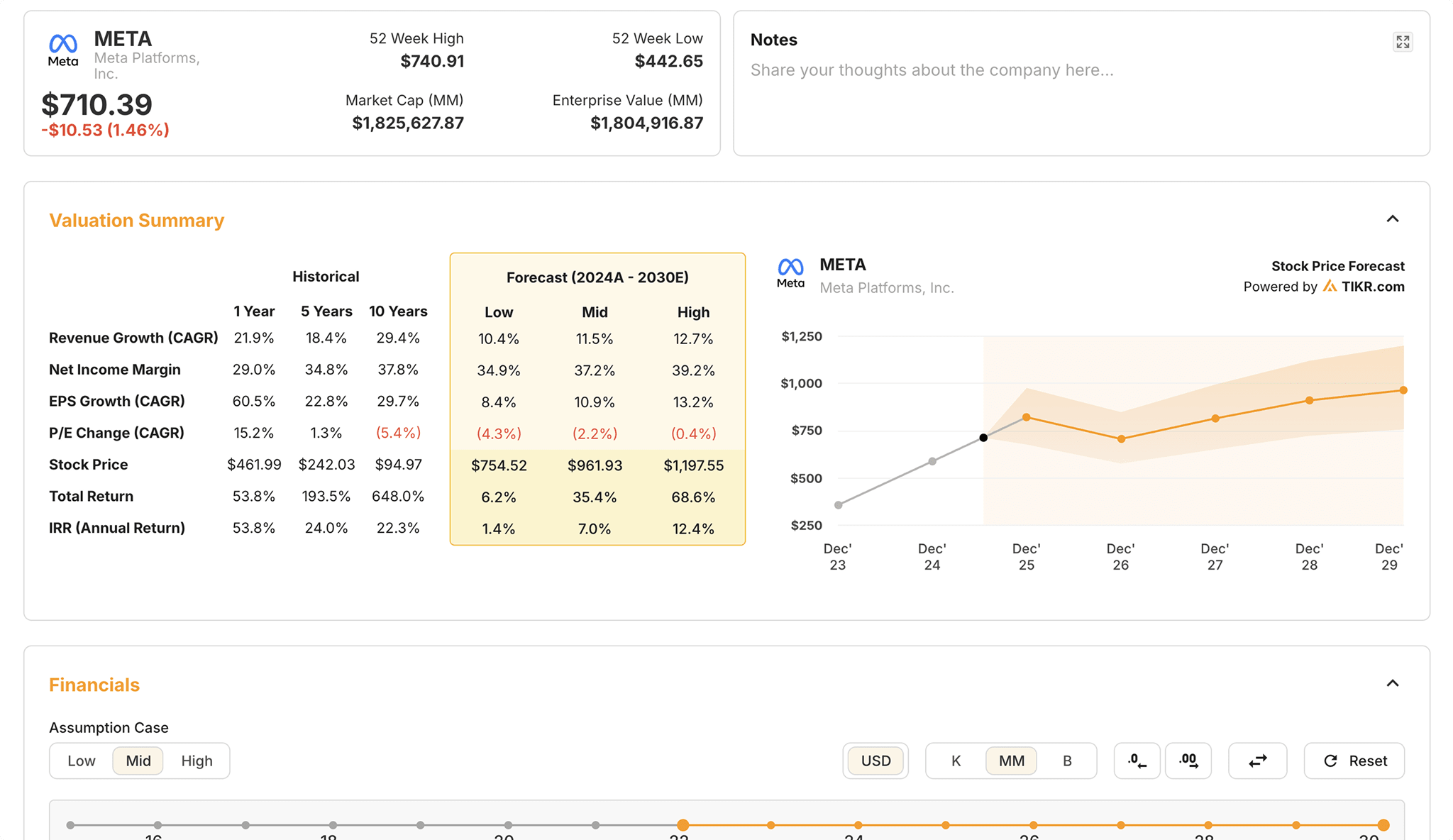The image size is (1453, 840).
Task: Swap rows and columns with arrows icon
Action: 1257,761
